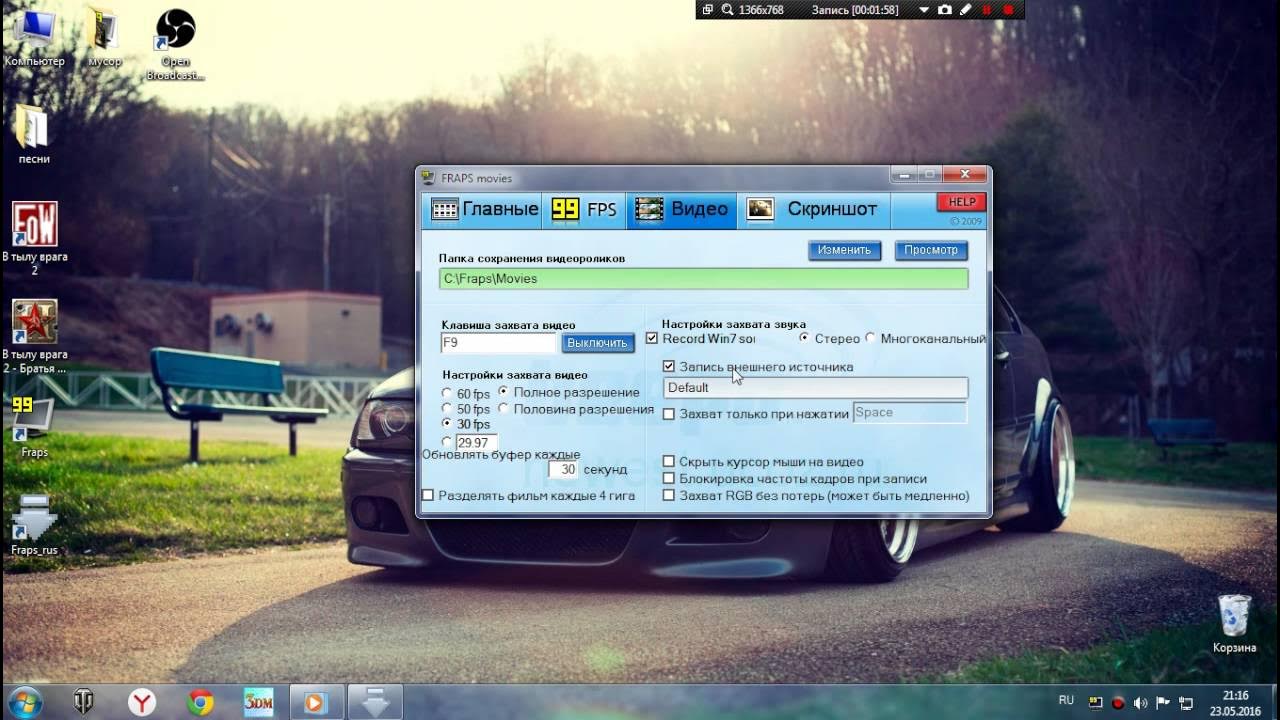Click the F9 video capture hotkey field

pos(498,343)
